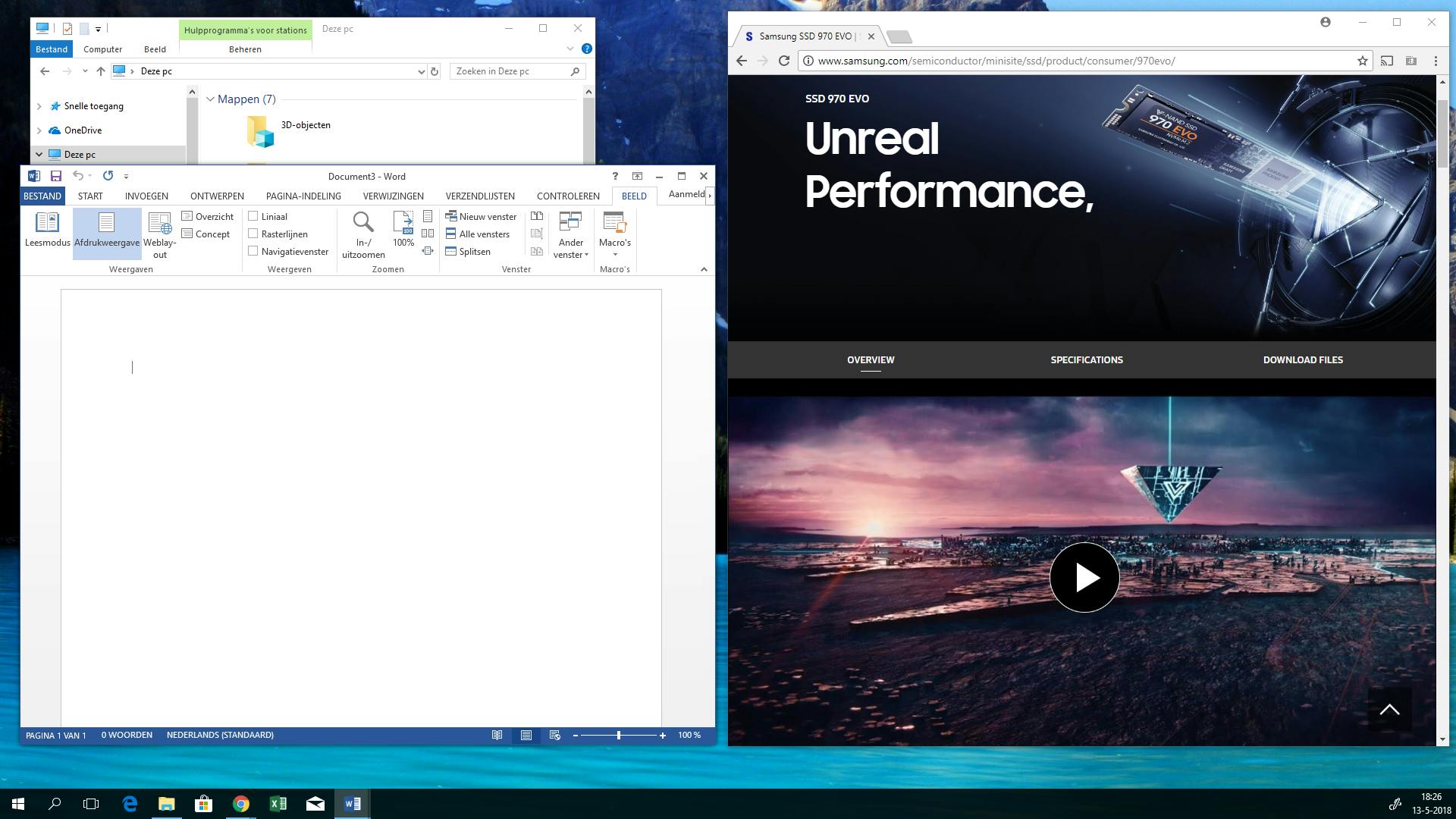Image resolution: width=1456 pixels, height=819 pixels.
Task: Enable the Rasterlijnen checkbox
Action: click(x=253, y=234)
